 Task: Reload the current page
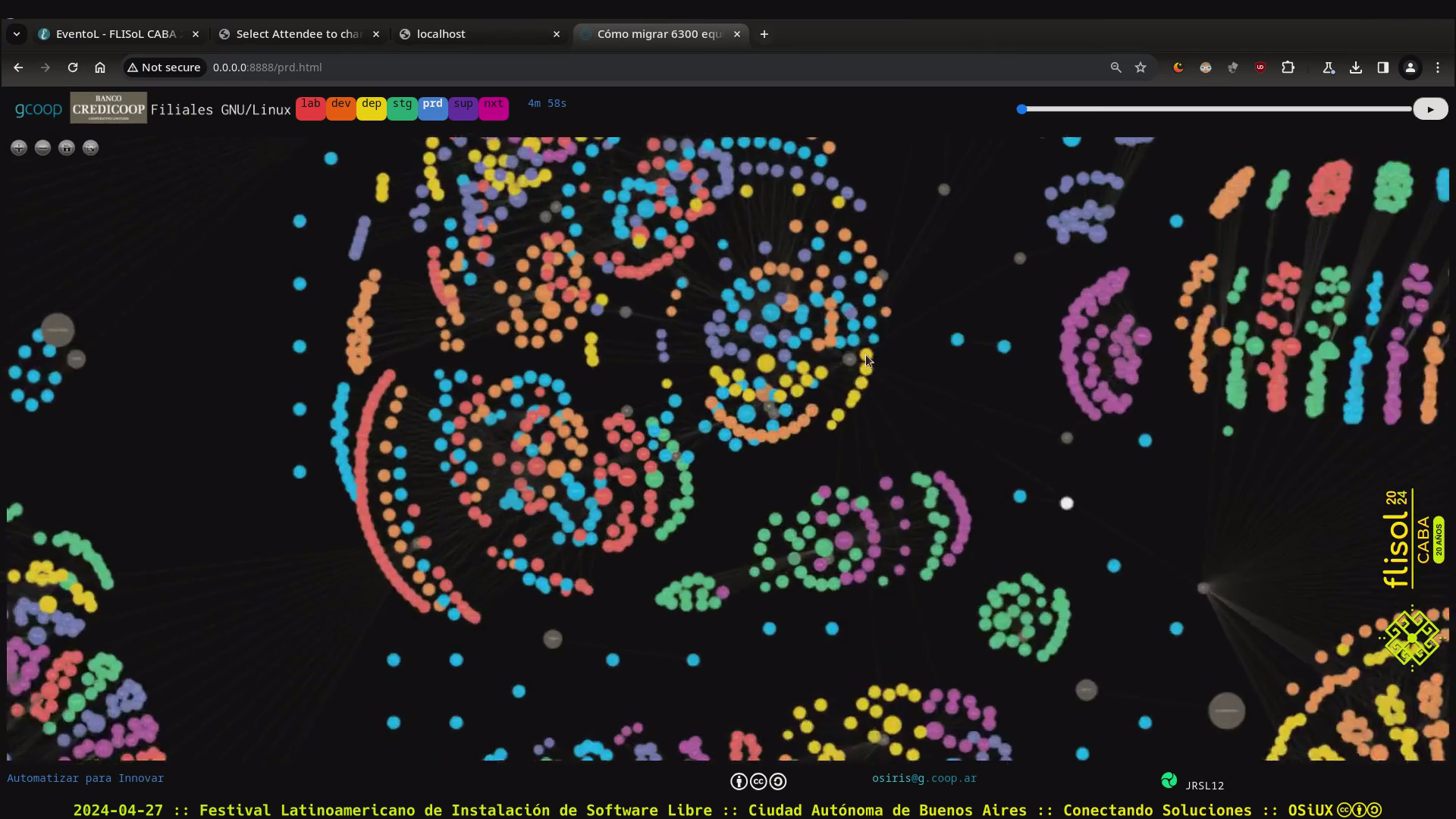click(73, 67)
